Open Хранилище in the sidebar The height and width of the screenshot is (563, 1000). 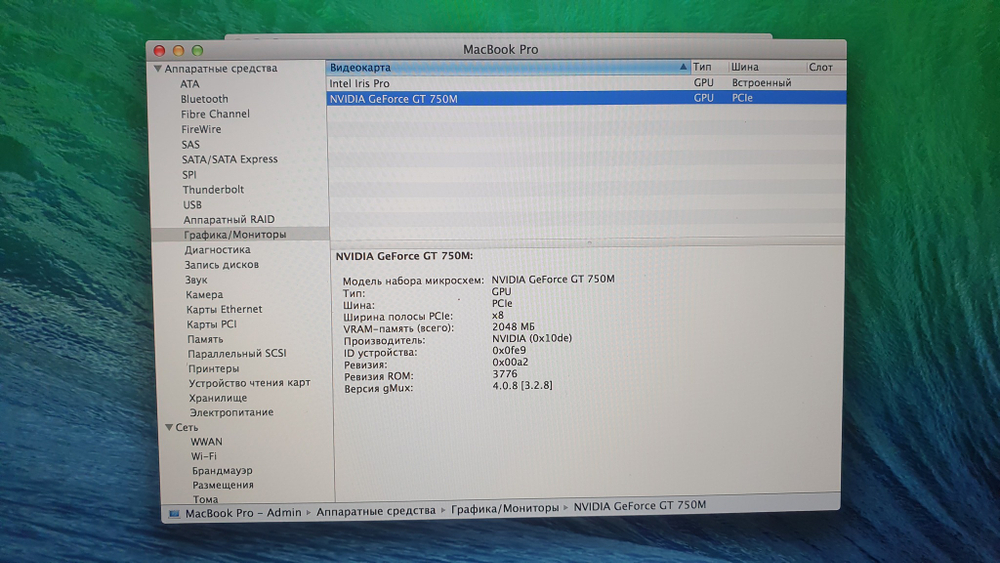pyautogui.click(x=218, y=398)
